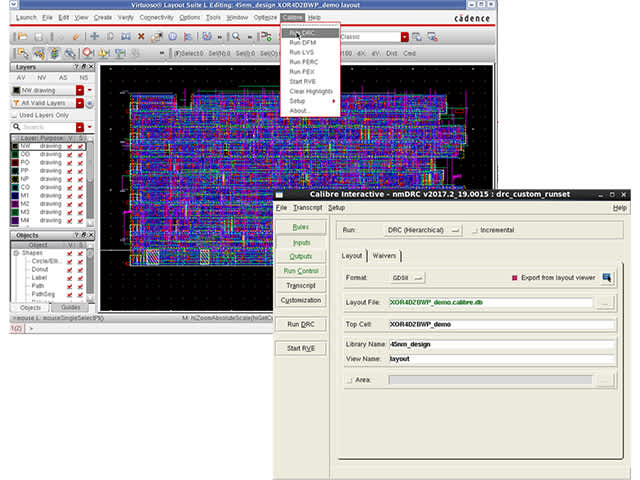The width and height of the screenshot is (640, 480).
Task: Click the red X Delete icon
Action: [141, 37]
